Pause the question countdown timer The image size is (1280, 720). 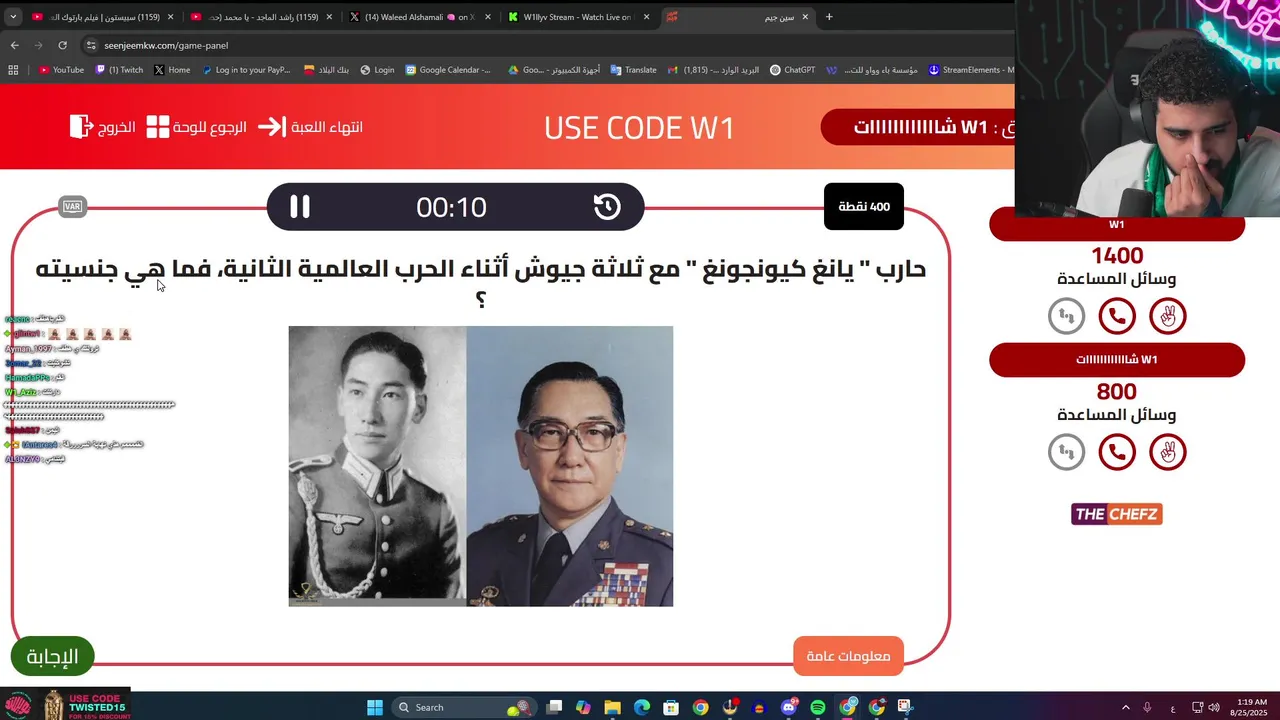300,207
